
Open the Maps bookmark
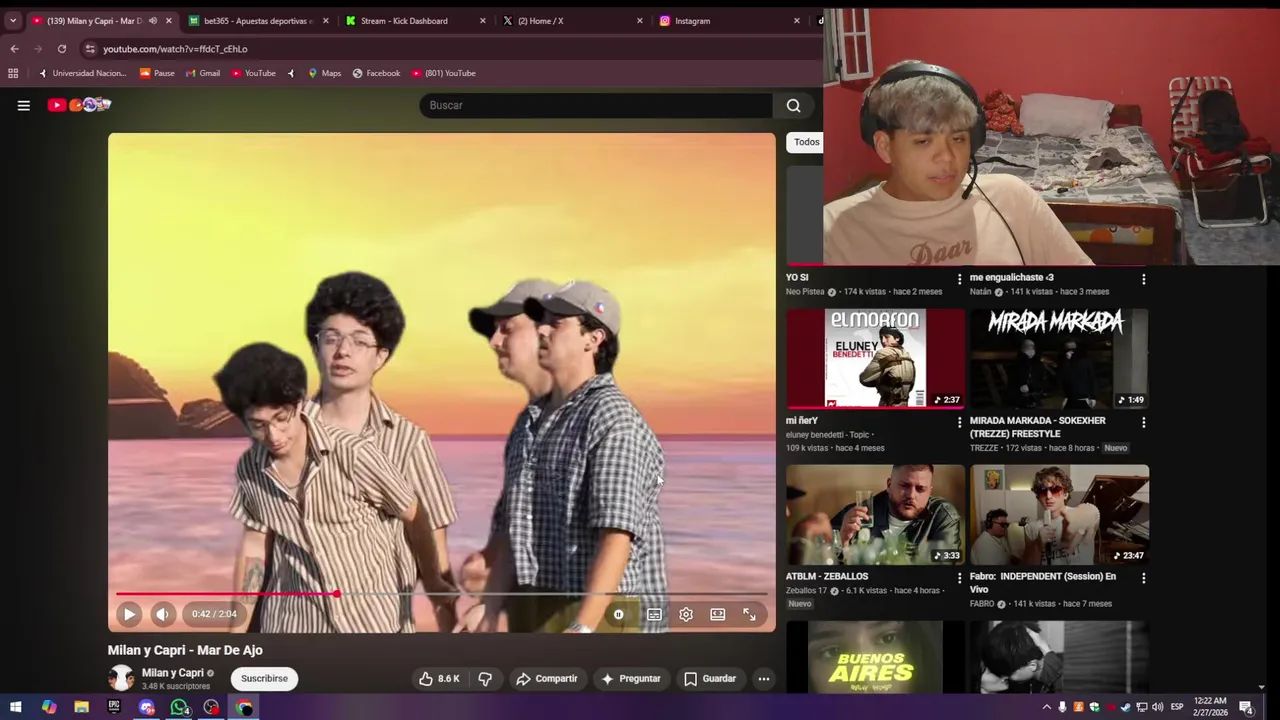[x=324, y=73]
